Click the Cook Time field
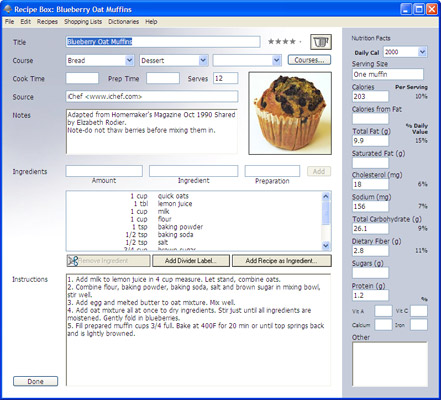Image resolution: width=441 pixels, height=400 pixels. pyautogui.click(x=82, y=78)
